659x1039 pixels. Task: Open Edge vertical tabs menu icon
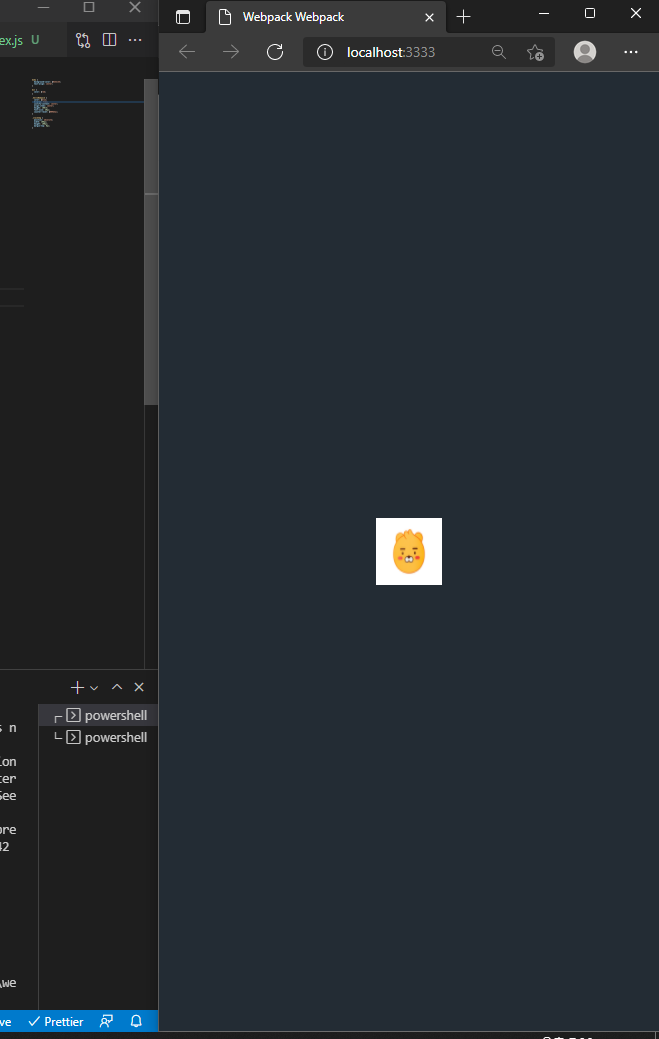click(183, 17)
